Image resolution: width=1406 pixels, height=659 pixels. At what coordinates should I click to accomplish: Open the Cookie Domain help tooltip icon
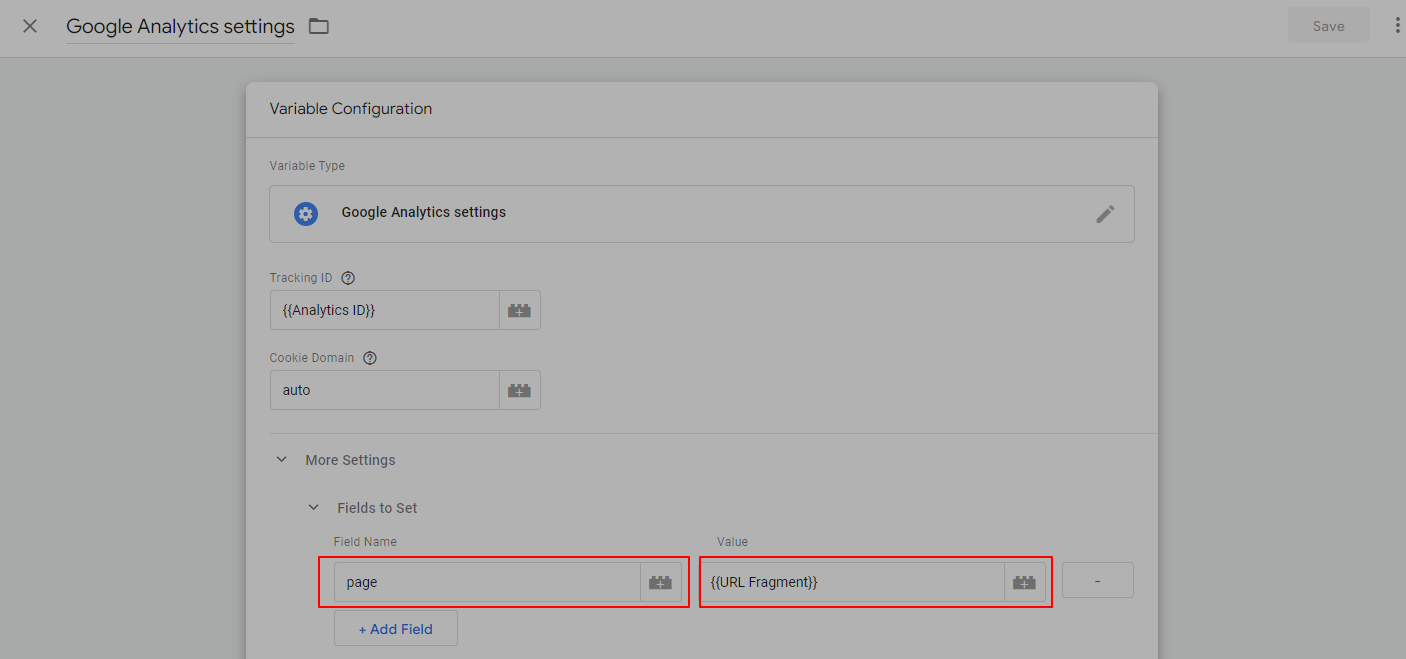tap(370, 358)
